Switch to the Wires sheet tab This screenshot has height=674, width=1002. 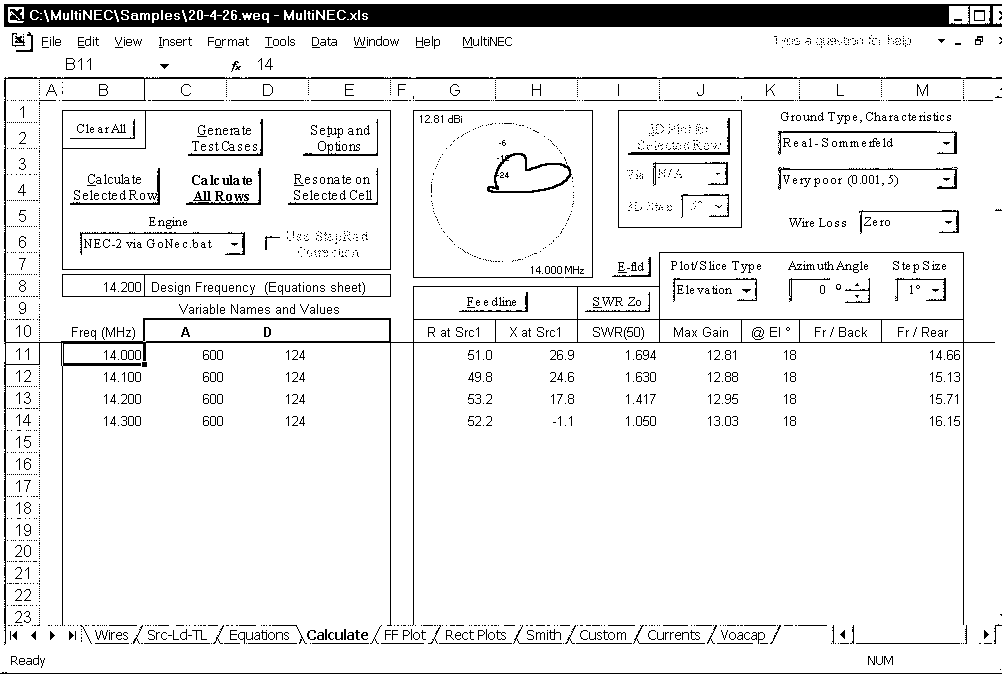click(x=111, y=635)
